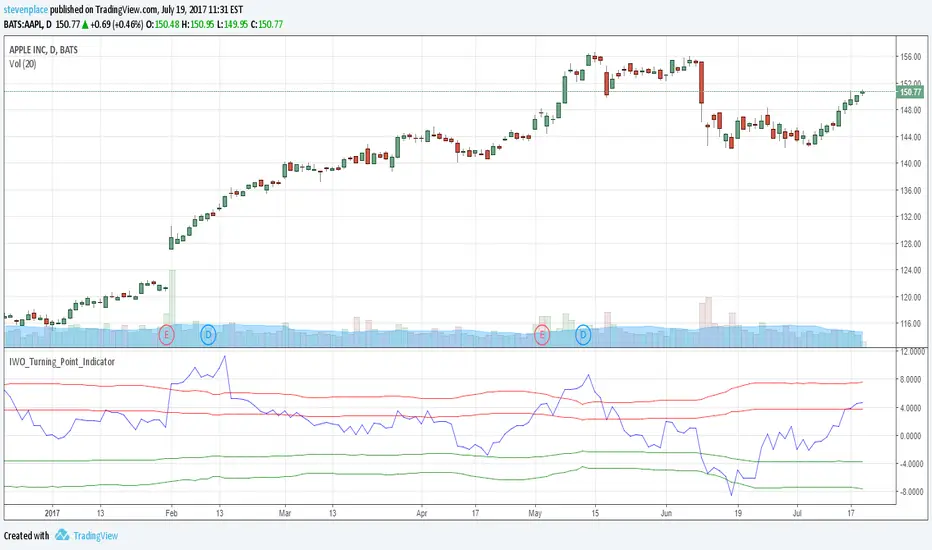
Task: Click the Vol (20) indicator label
Action: tap(23, 64)
